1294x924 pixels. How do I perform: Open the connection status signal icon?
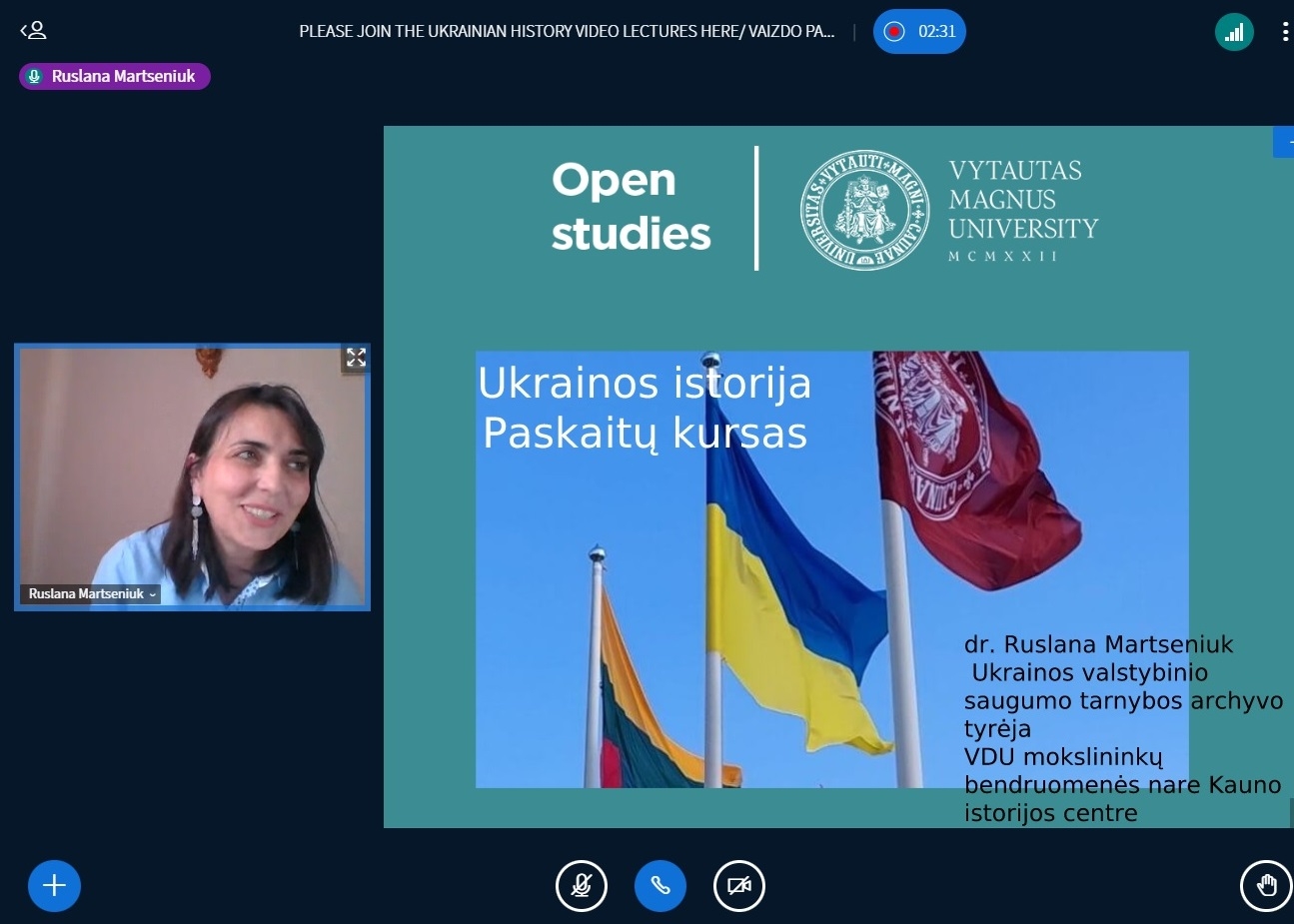click(1234, 32)
